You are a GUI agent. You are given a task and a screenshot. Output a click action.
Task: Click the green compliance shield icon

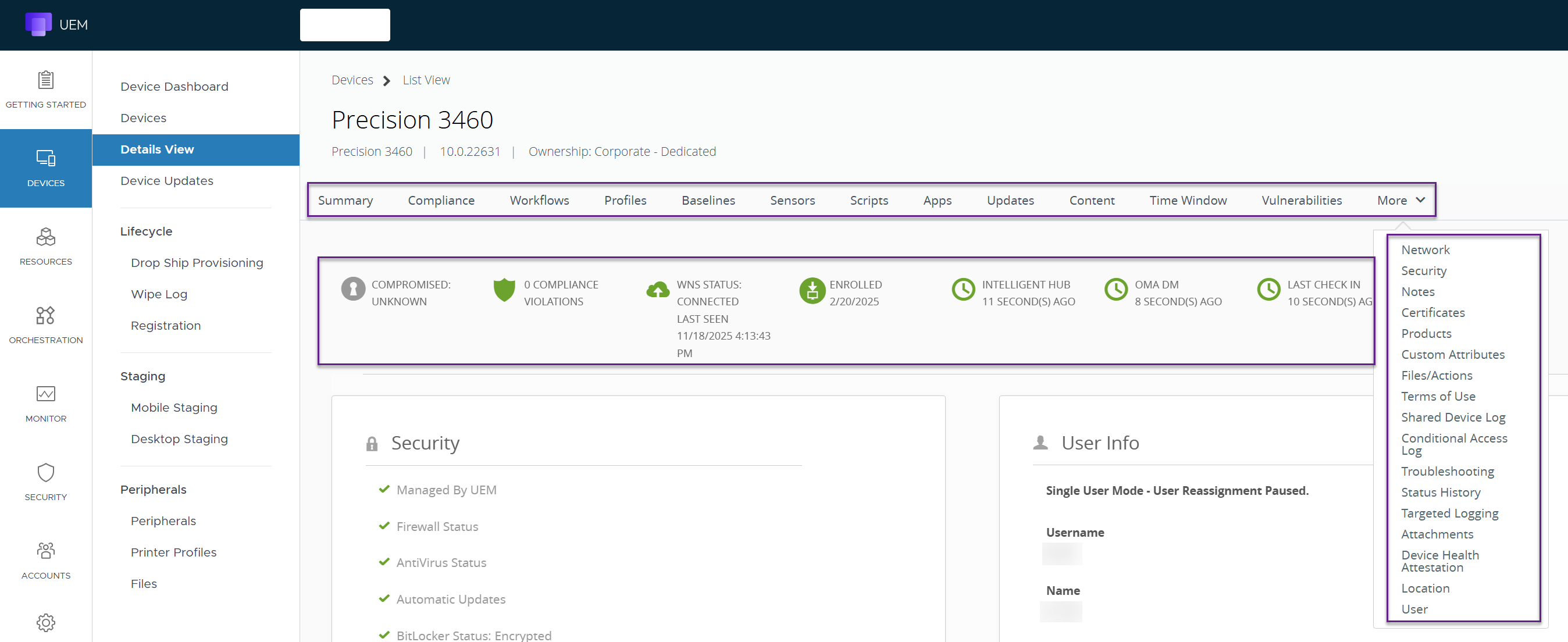click(504, 290)
